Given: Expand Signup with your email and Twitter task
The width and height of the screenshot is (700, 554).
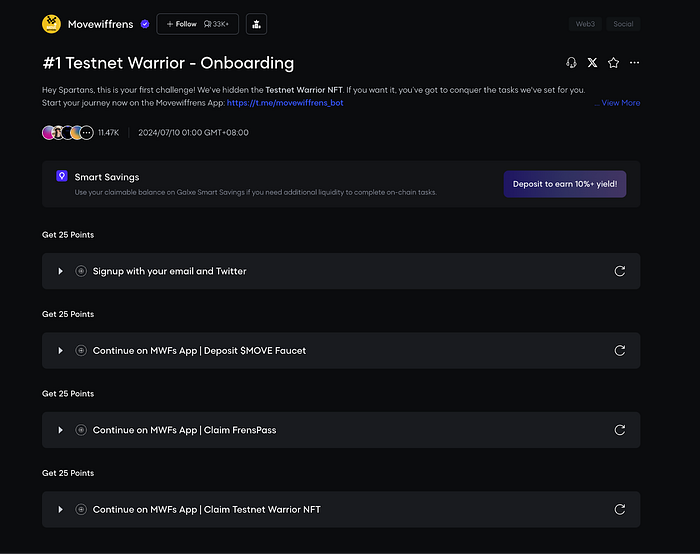Looking at the screenshot, I should point(60,271).
